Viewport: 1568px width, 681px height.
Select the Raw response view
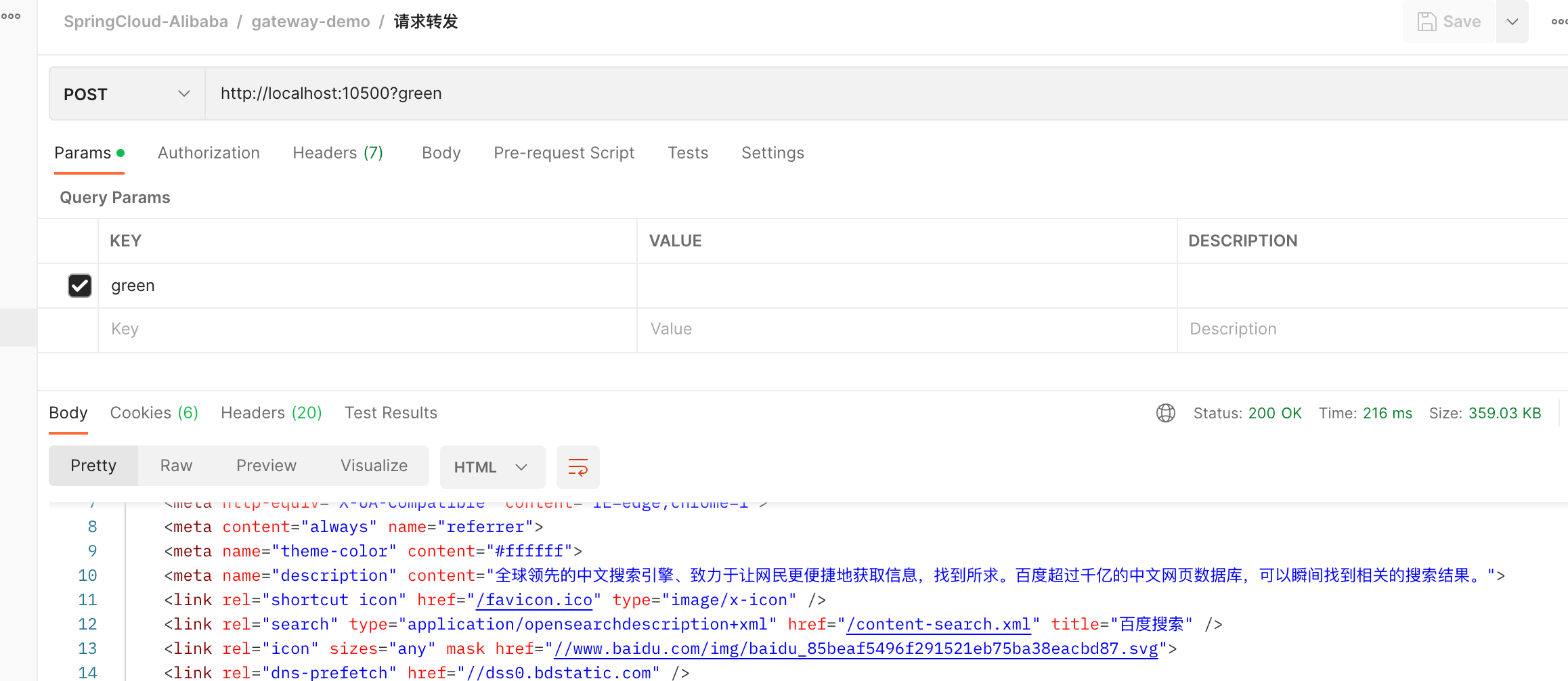pos(176,466)
